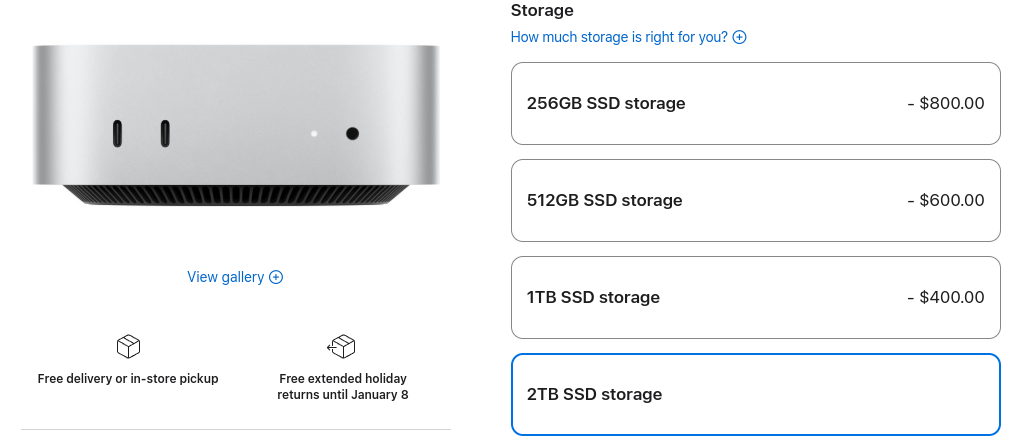Click the Storage section heading

[x=542, y=10]
